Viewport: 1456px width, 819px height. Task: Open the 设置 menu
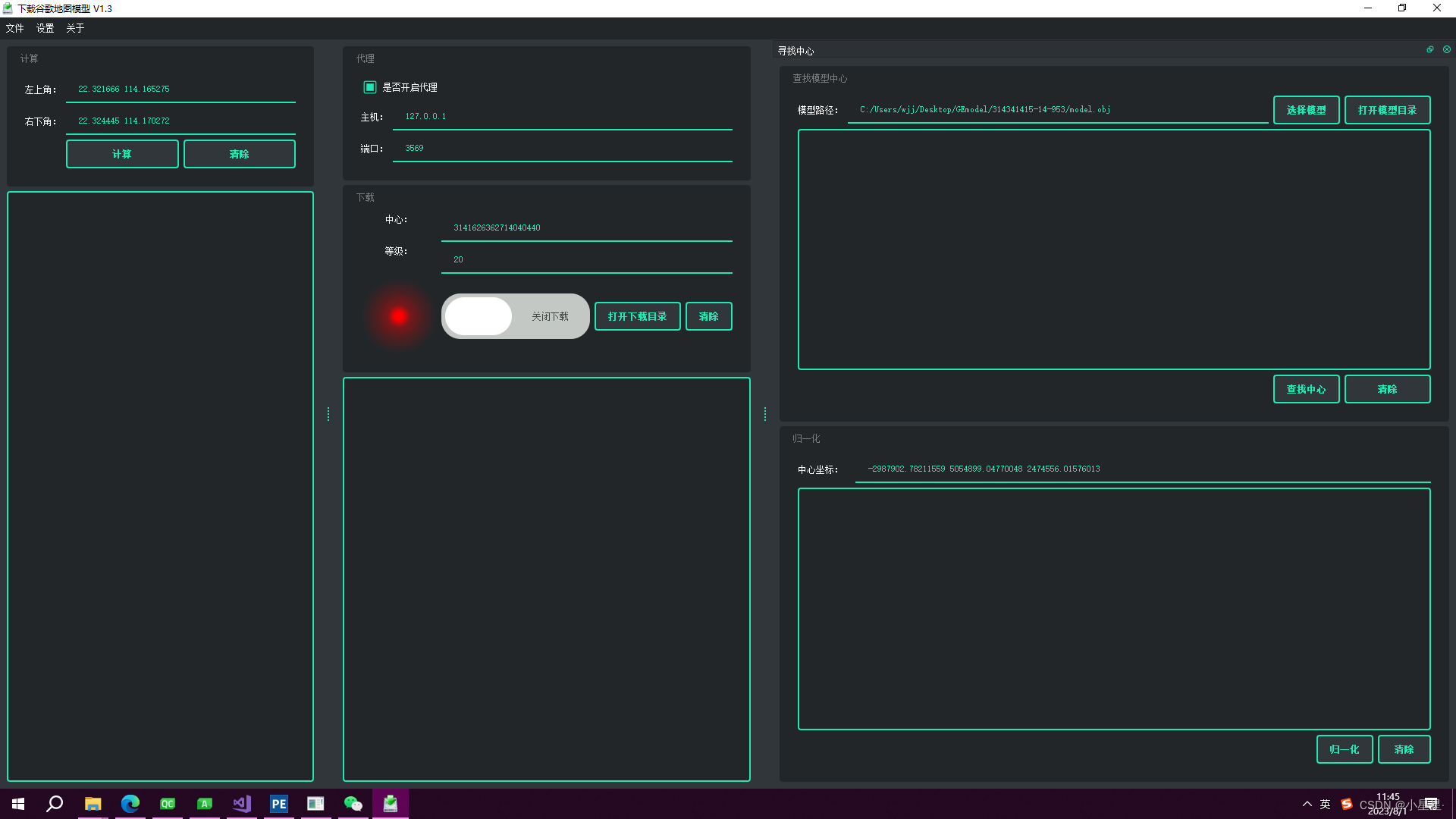[45, 28]
